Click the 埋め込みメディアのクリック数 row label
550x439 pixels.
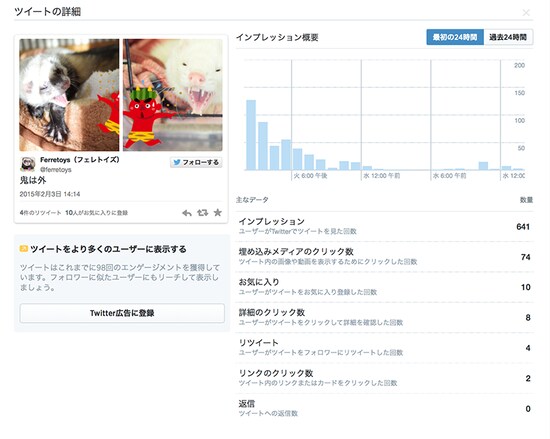[296, 251]
